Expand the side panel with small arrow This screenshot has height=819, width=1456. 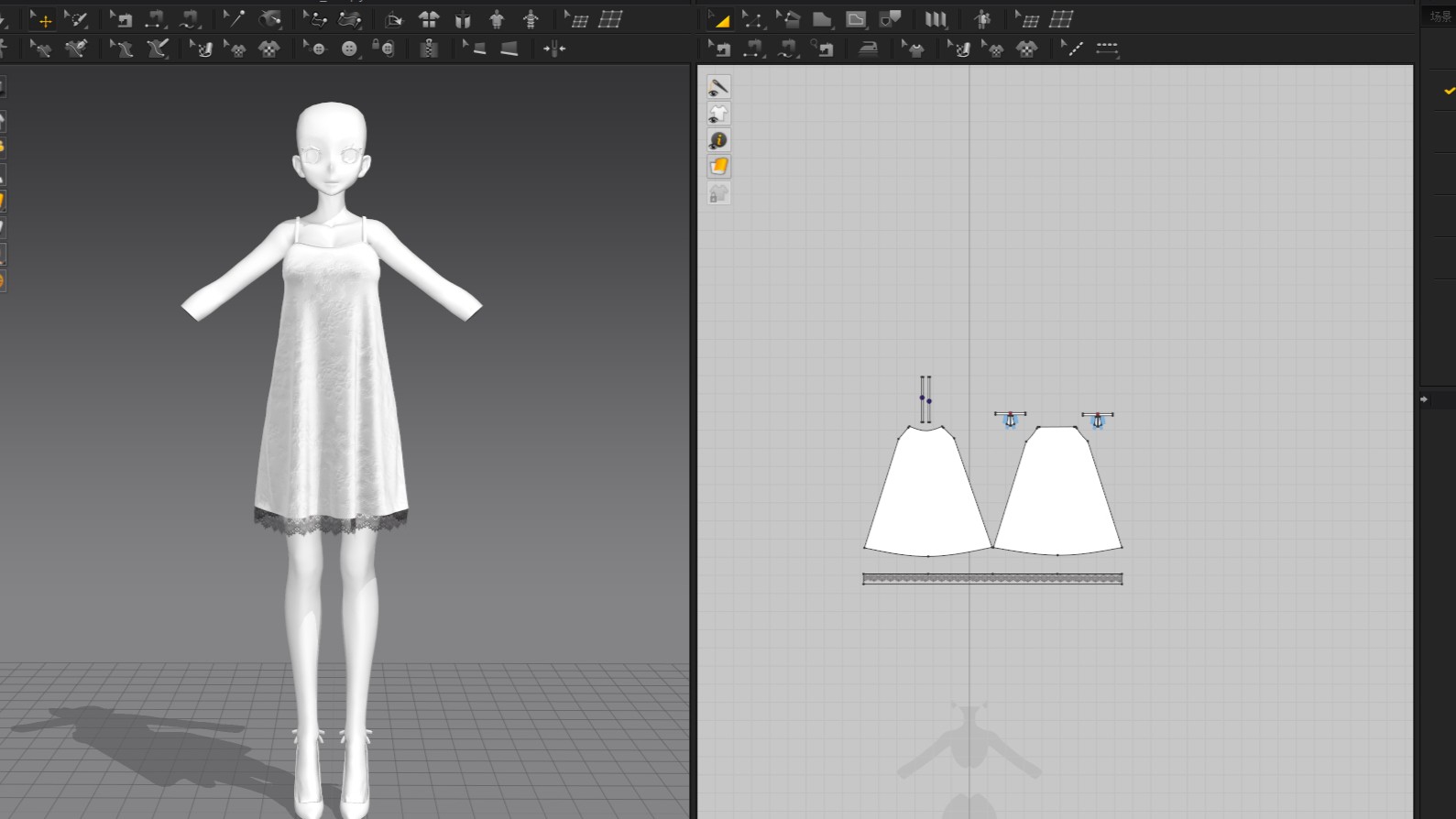point(1424,399)
